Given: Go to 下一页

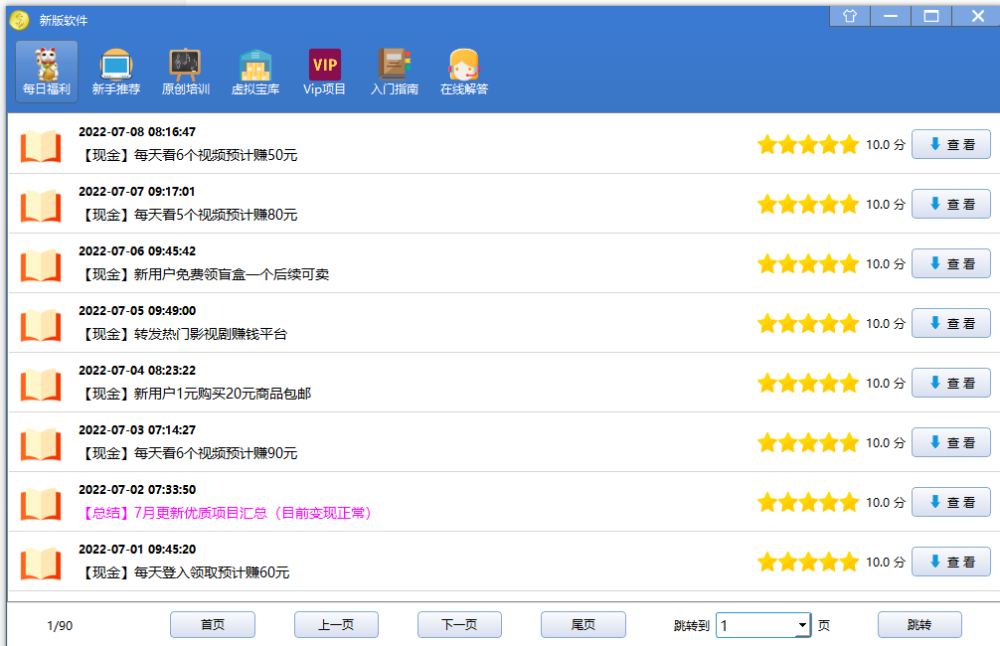Looking at the screenshot, I should (459, 624).
